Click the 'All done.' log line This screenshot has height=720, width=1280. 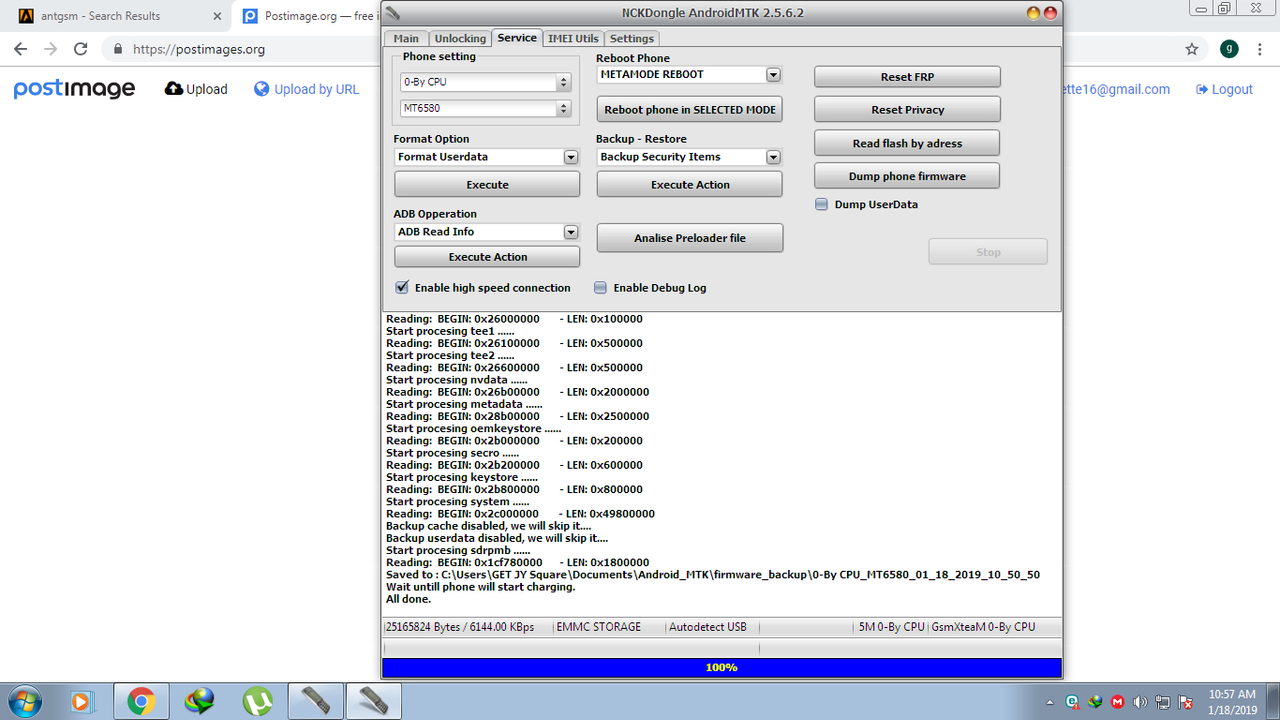click(408, 599)
